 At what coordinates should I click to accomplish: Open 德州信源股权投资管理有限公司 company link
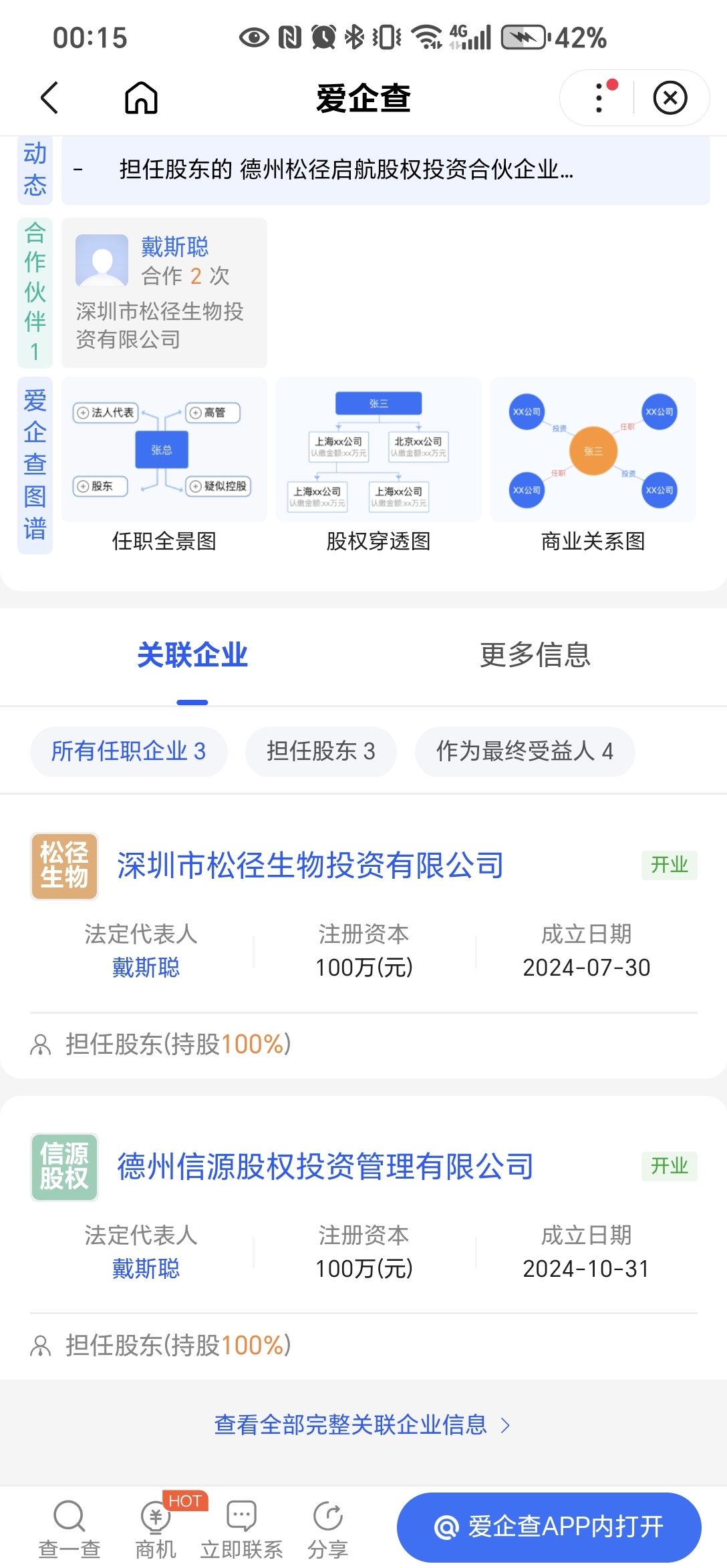tap(325, 1167)
